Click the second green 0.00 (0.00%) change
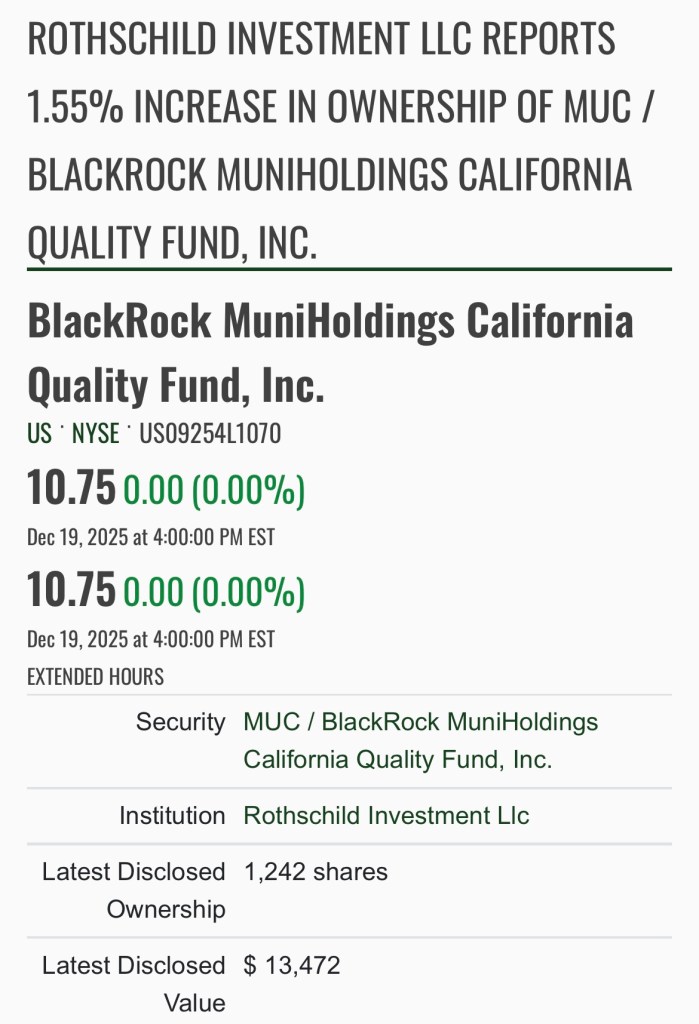699x1024 pixels. click(214, 591)
